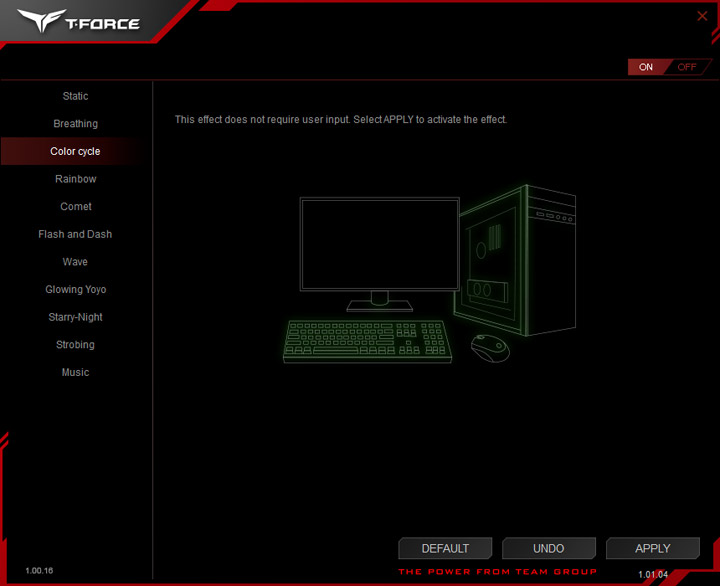Viewport: 720px width, 586px height.
Task: Click the mouse illustration
Action: 489,348
